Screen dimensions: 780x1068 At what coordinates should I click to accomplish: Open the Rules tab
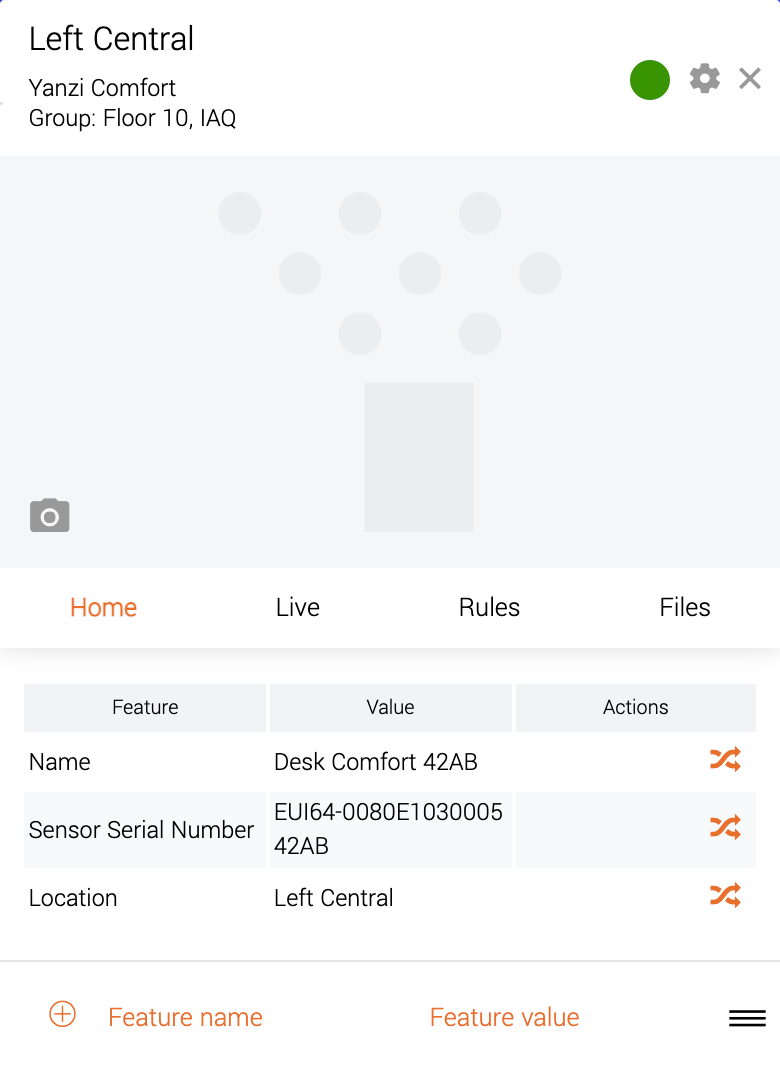pyautogui.click(x=489, y=608)
